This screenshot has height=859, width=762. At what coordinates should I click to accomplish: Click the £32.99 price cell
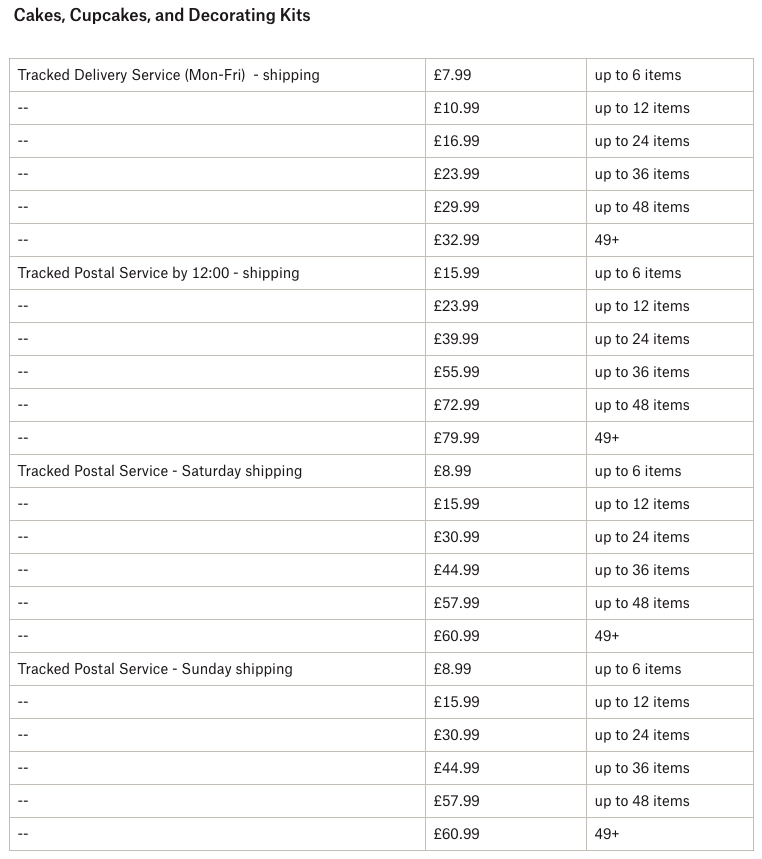pos(456,240)
